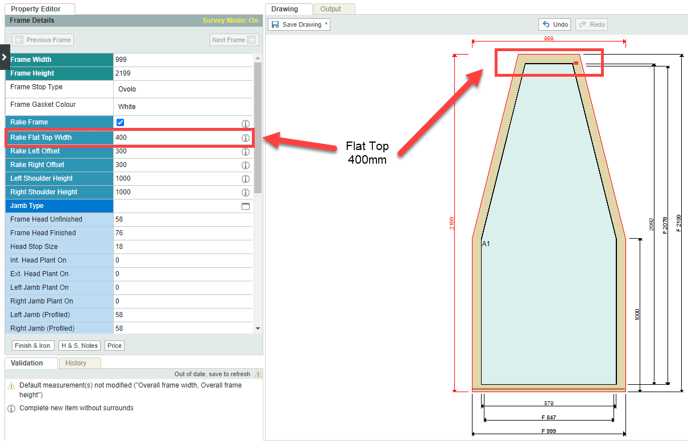This screenshot has height=441, width=688.
Task: Click the info icon for Rake Flat Top Width
Action: [245, 138]
